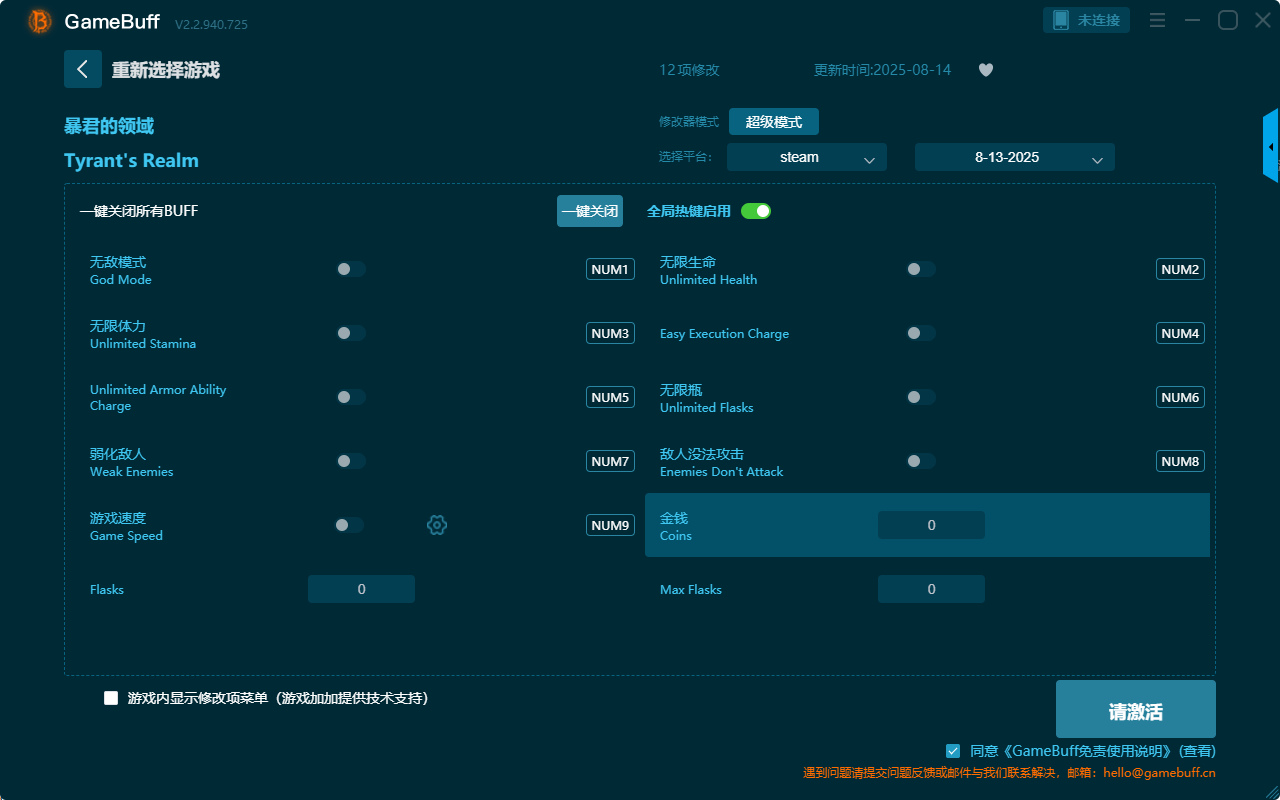Click the NUM4 hotkey box
This screenshot has width=1280, height=800.
coord(1180,333)
